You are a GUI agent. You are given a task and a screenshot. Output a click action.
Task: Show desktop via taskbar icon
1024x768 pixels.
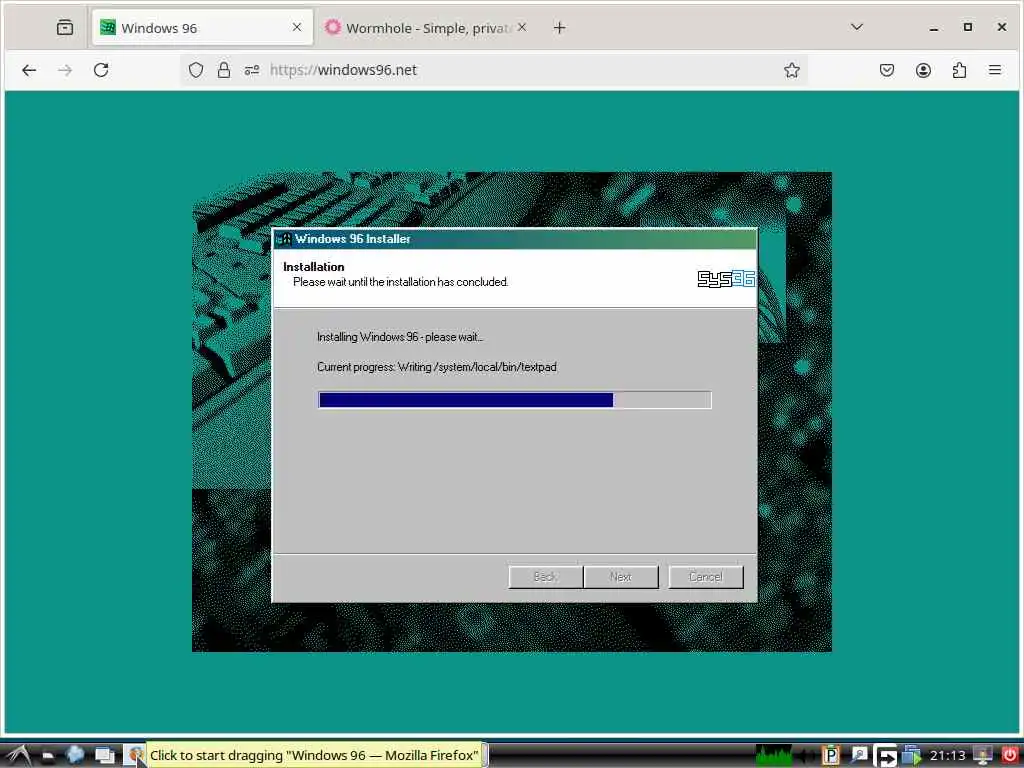point(47,756)
